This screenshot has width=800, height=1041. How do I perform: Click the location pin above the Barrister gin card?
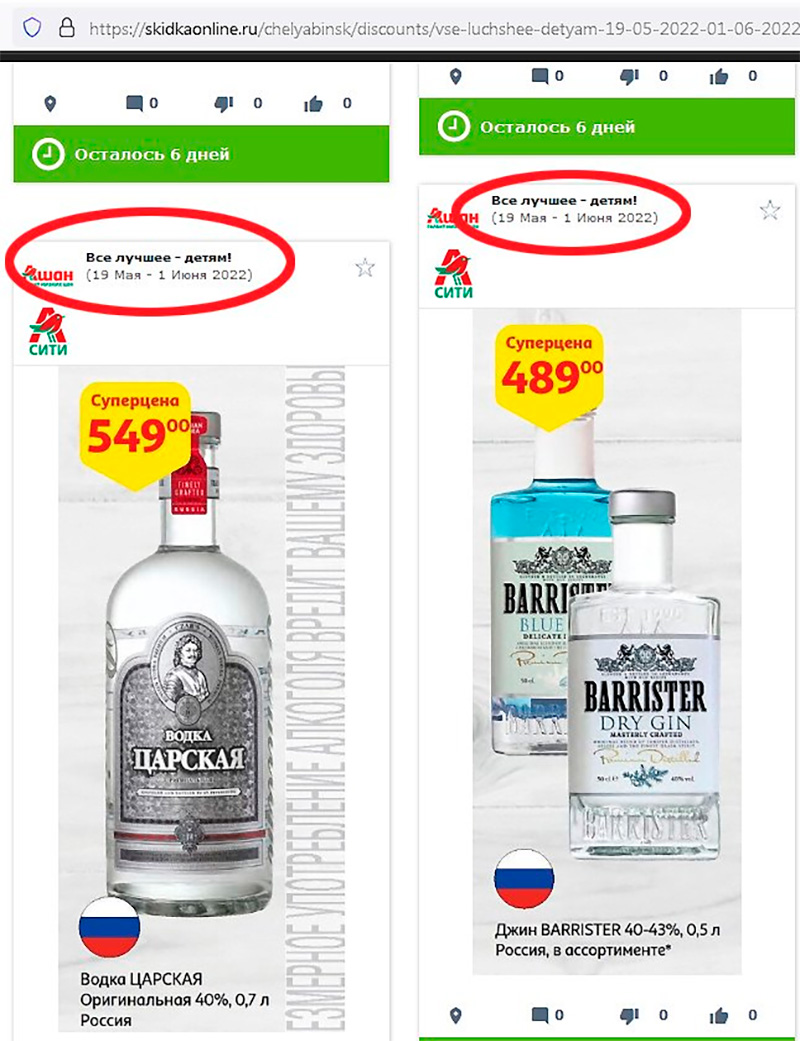(x=455, y=76)
